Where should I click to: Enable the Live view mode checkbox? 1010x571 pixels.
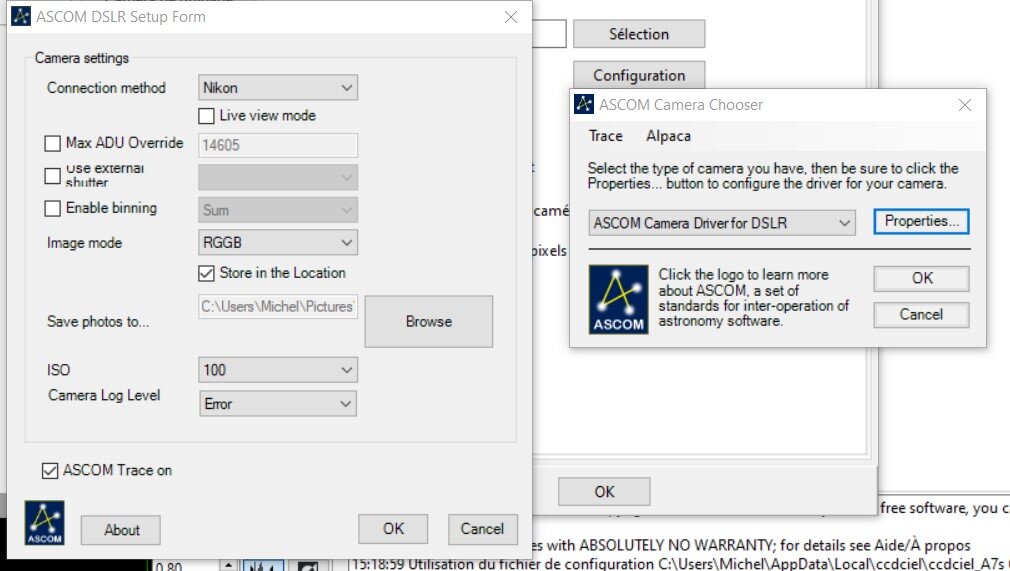click(206, 116)
